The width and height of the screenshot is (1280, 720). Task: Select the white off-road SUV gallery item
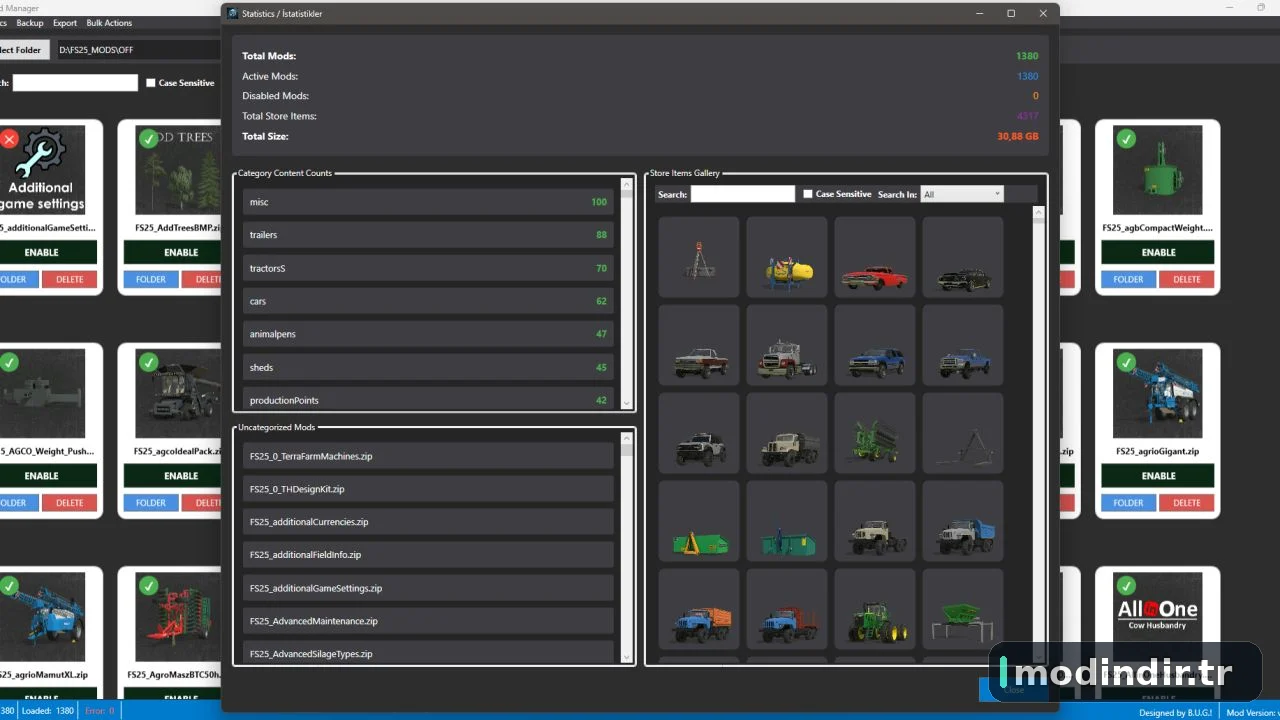tap(699, 433)
